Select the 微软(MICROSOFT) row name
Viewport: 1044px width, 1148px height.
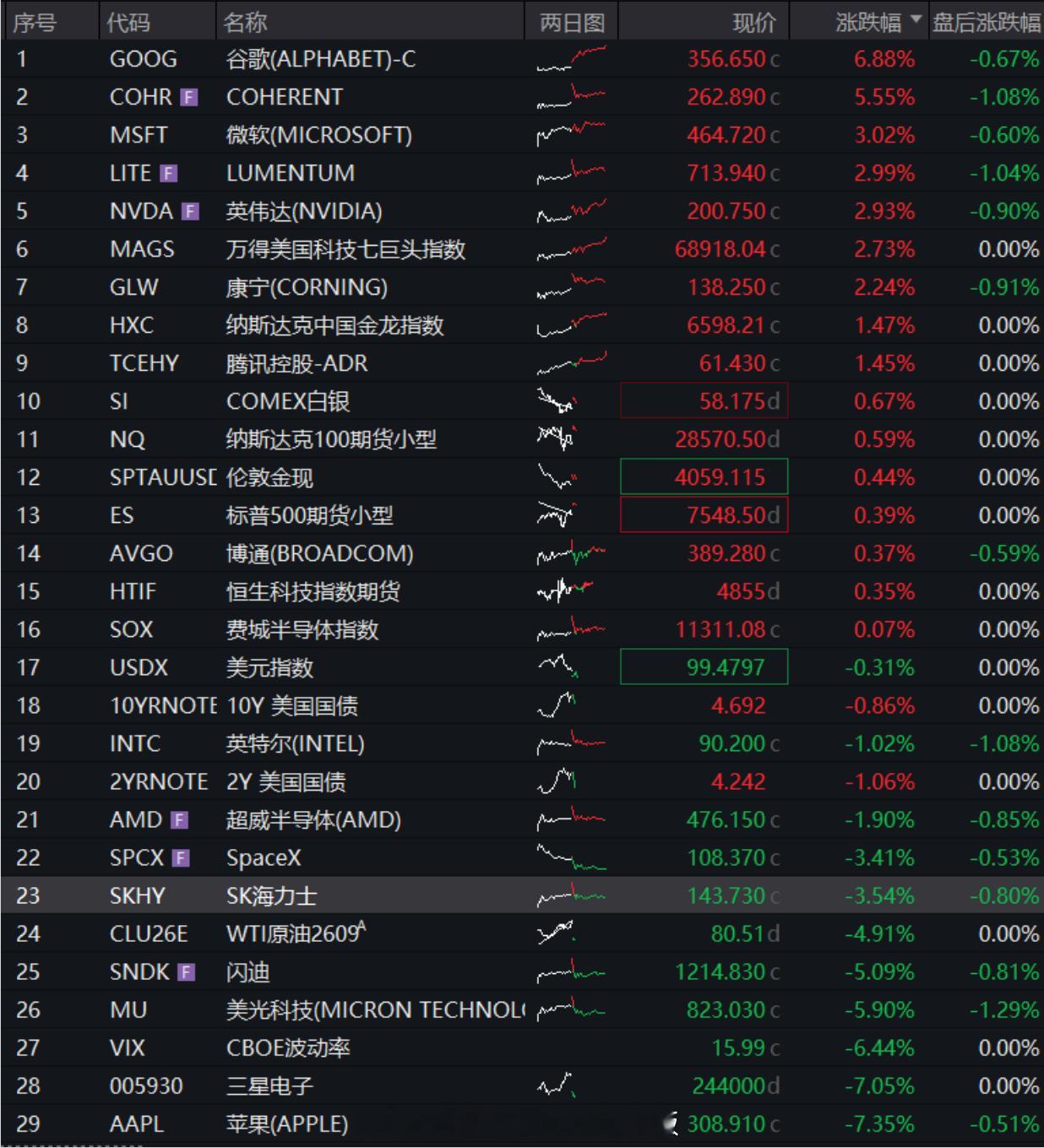click(x=319, y=135)
